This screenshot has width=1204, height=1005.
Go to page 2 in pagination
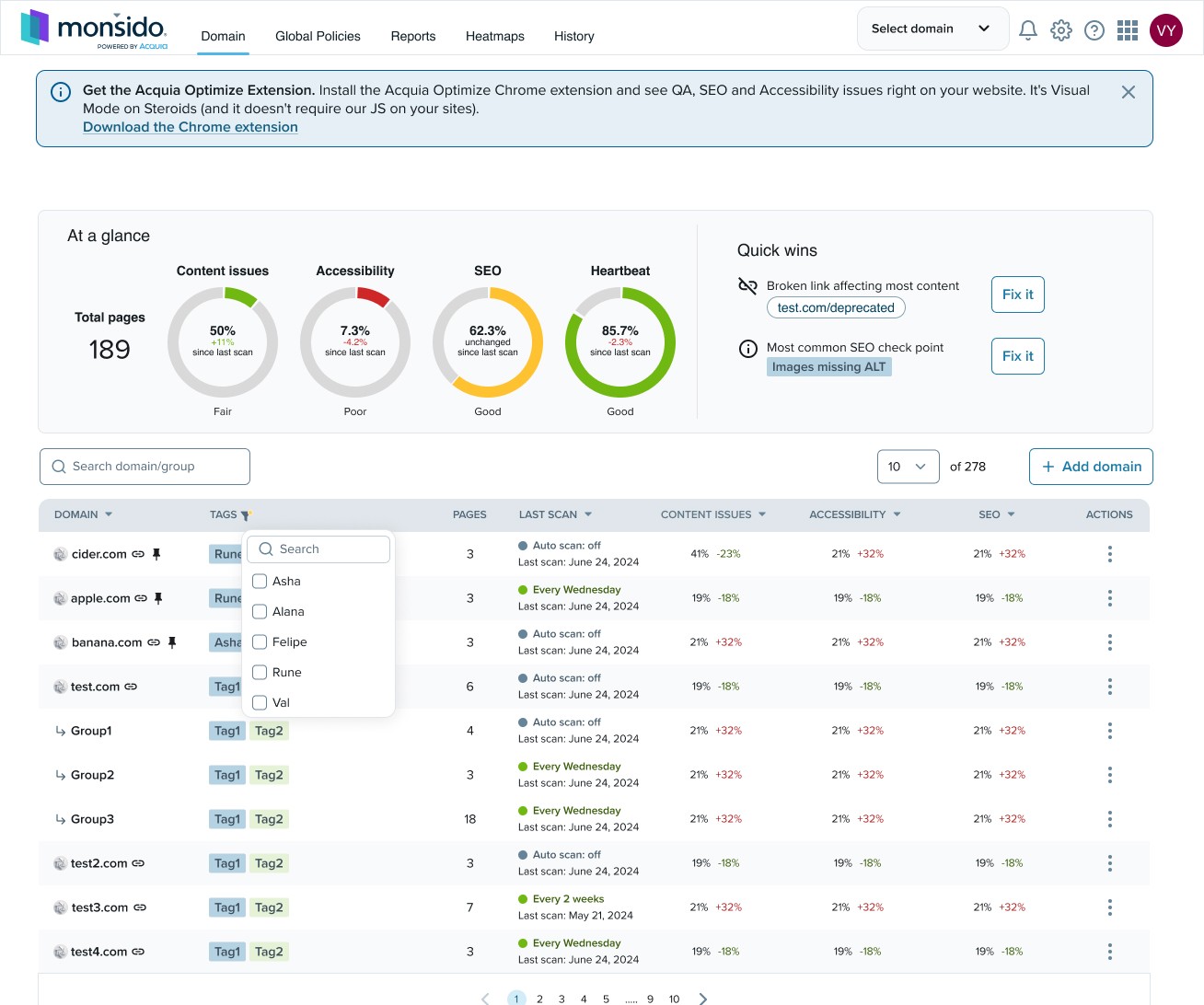(539, 999)
